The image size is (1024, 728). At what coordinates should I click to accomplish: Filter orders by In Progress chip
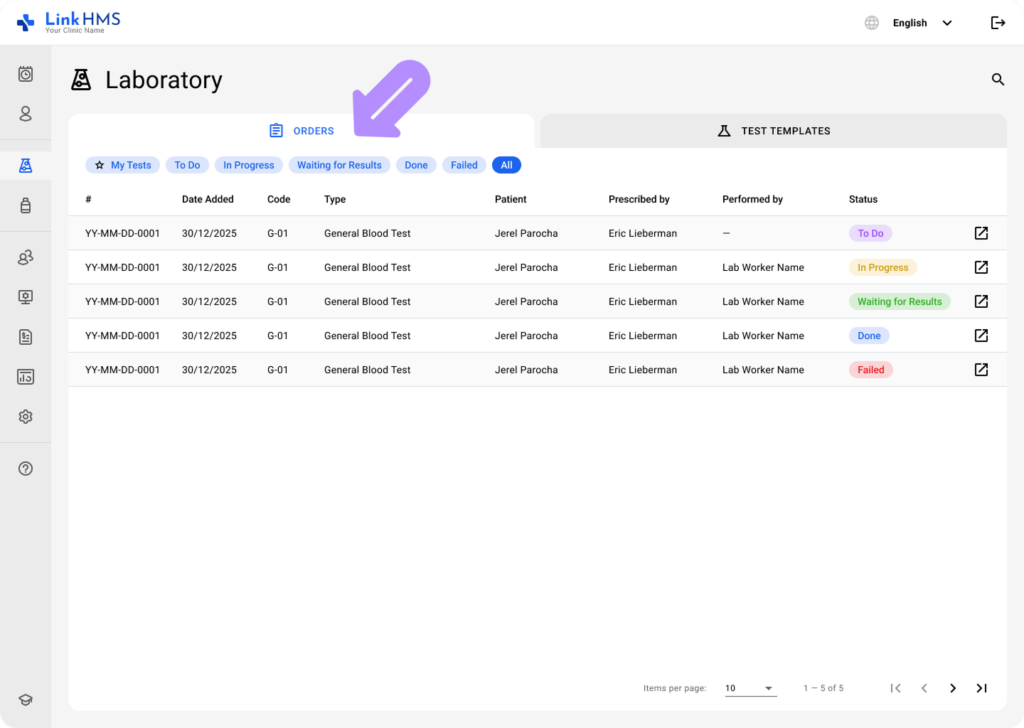point(248,165)
